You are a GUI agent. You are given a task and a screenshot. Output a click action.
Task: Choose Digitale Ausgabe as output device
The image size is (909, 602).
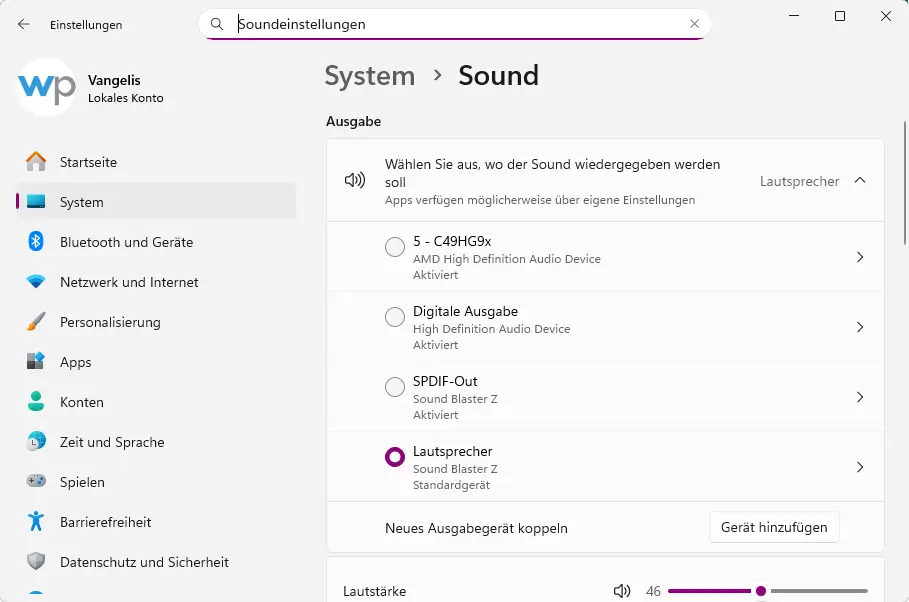click(x=394, y=316)
